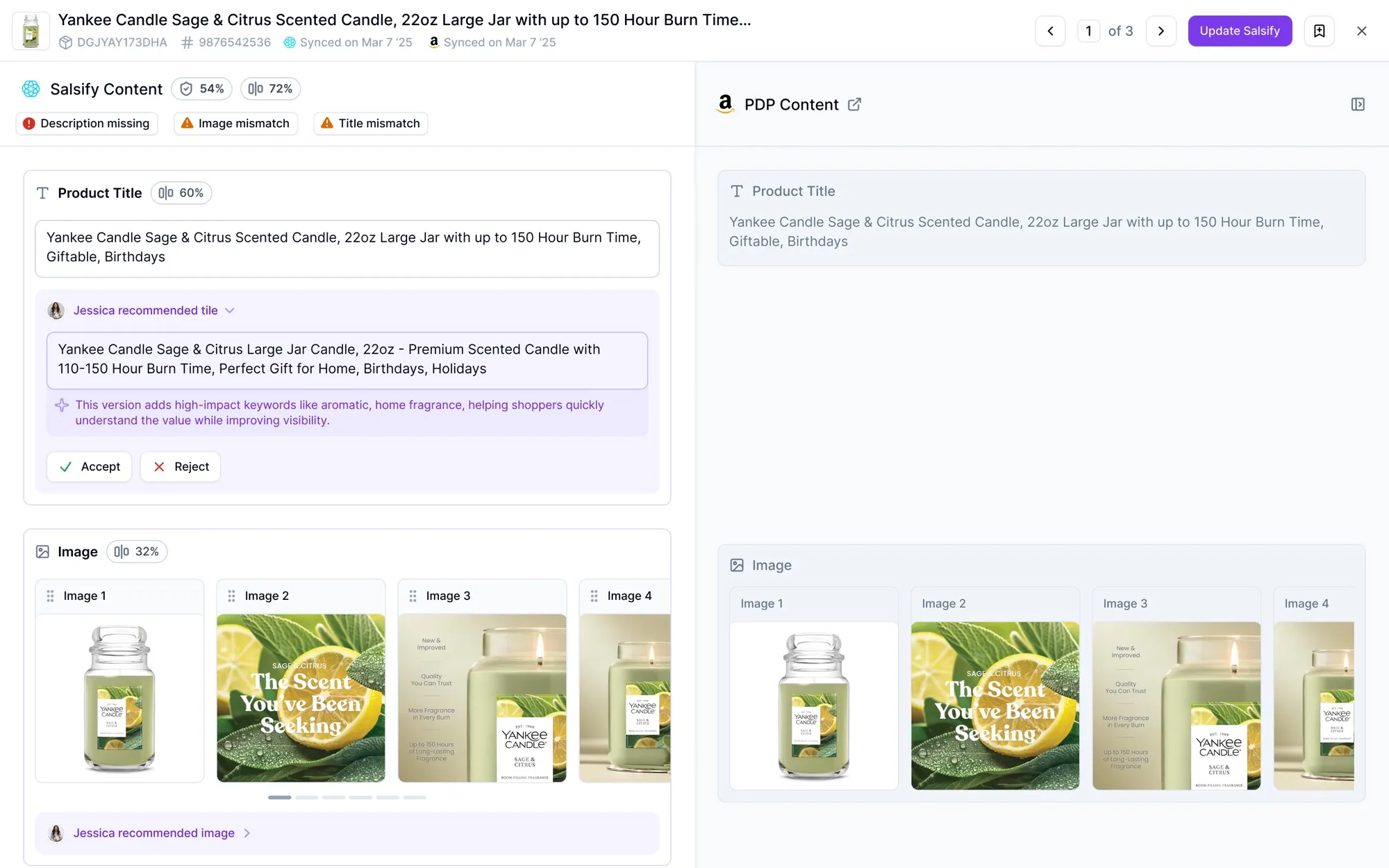The height and width of the screenshot is (868, 1389).
Task: Open the PDP Content external link icon
Action: [x=854, y=104]
